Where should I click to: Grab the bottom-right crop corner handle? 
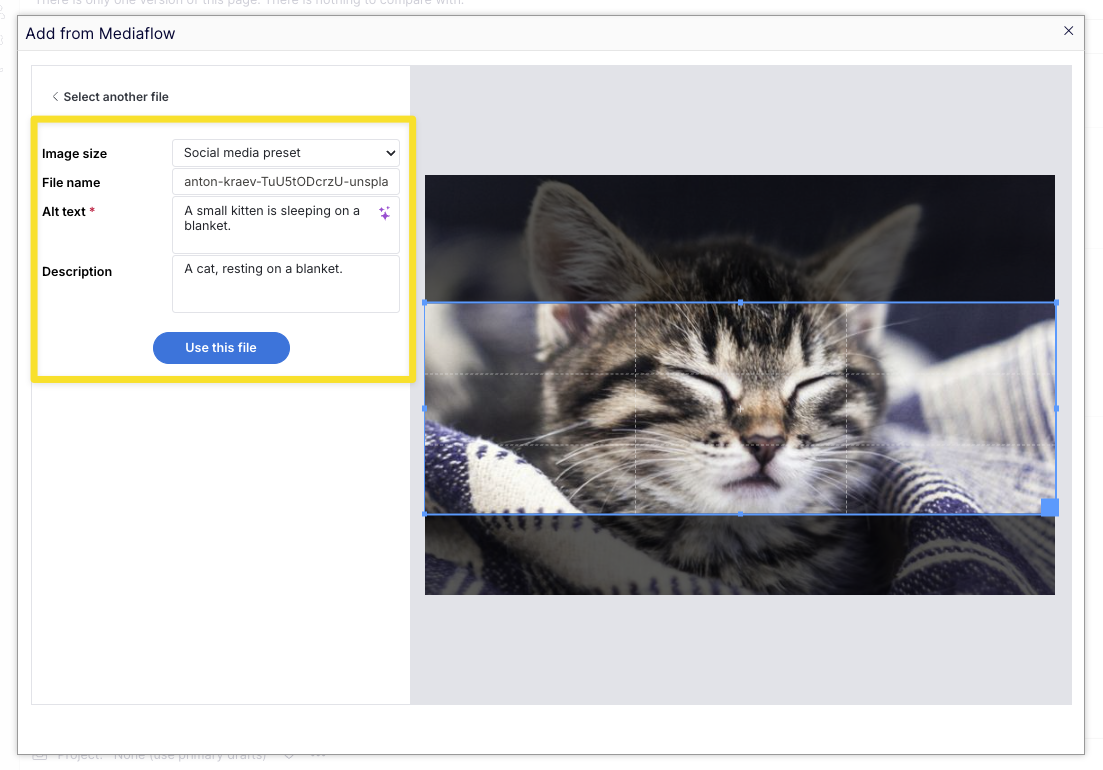pos(1050,507)
